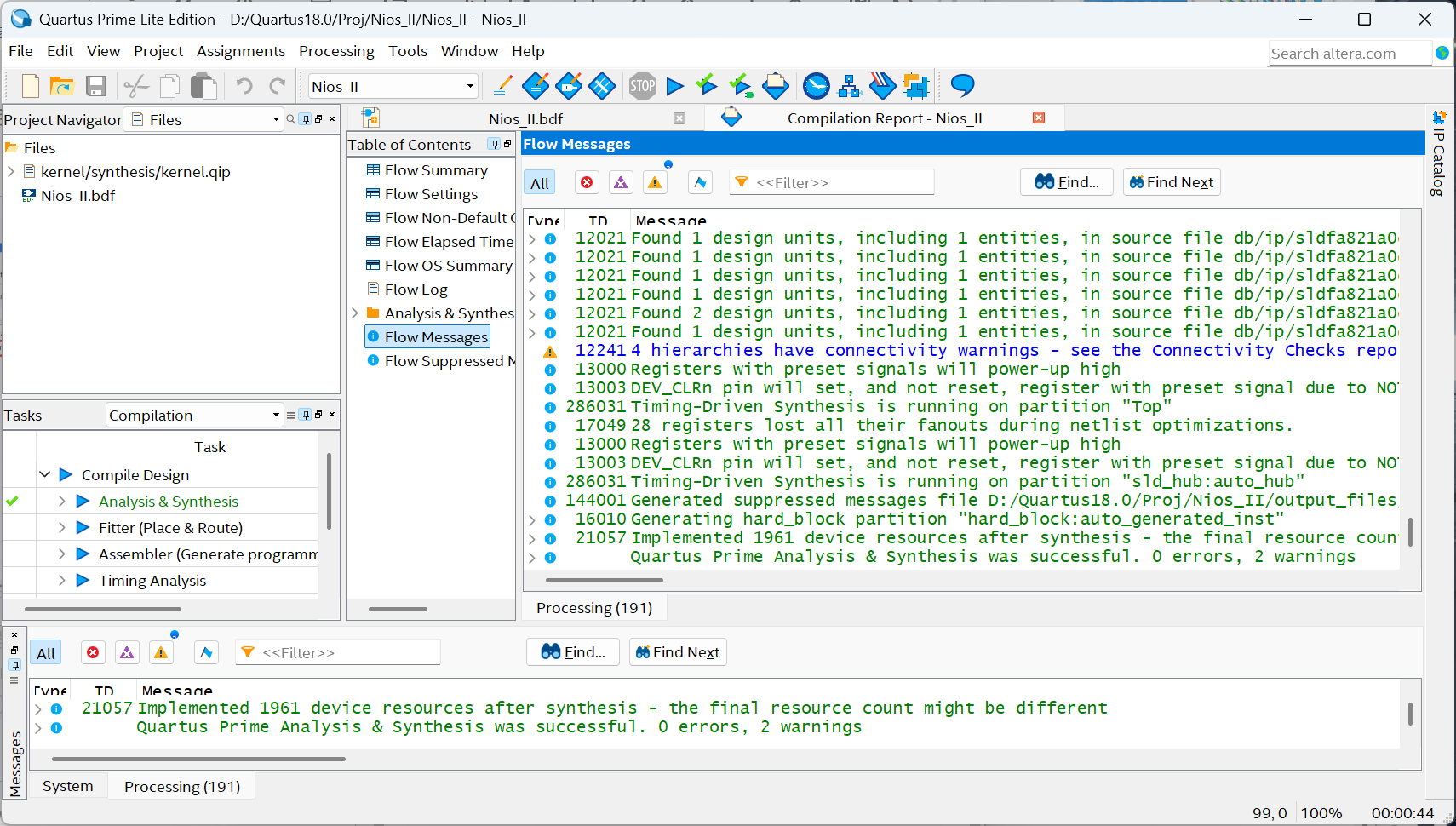Image resolution: width=1456 pixels, height=826 pixels.
Task: Switch to the Nios_II.bdf tab
Action: 525,119
